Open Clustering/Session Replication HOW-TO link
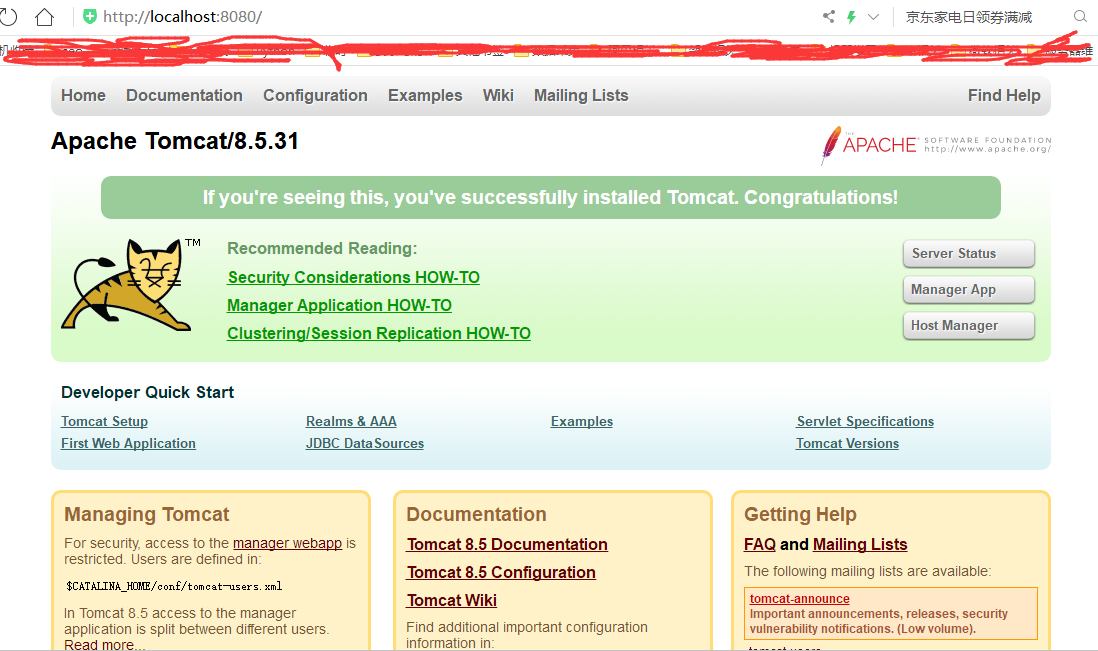Image resolution: width=1098 pixels, height=651 pixels. click(x=379, y=333)
